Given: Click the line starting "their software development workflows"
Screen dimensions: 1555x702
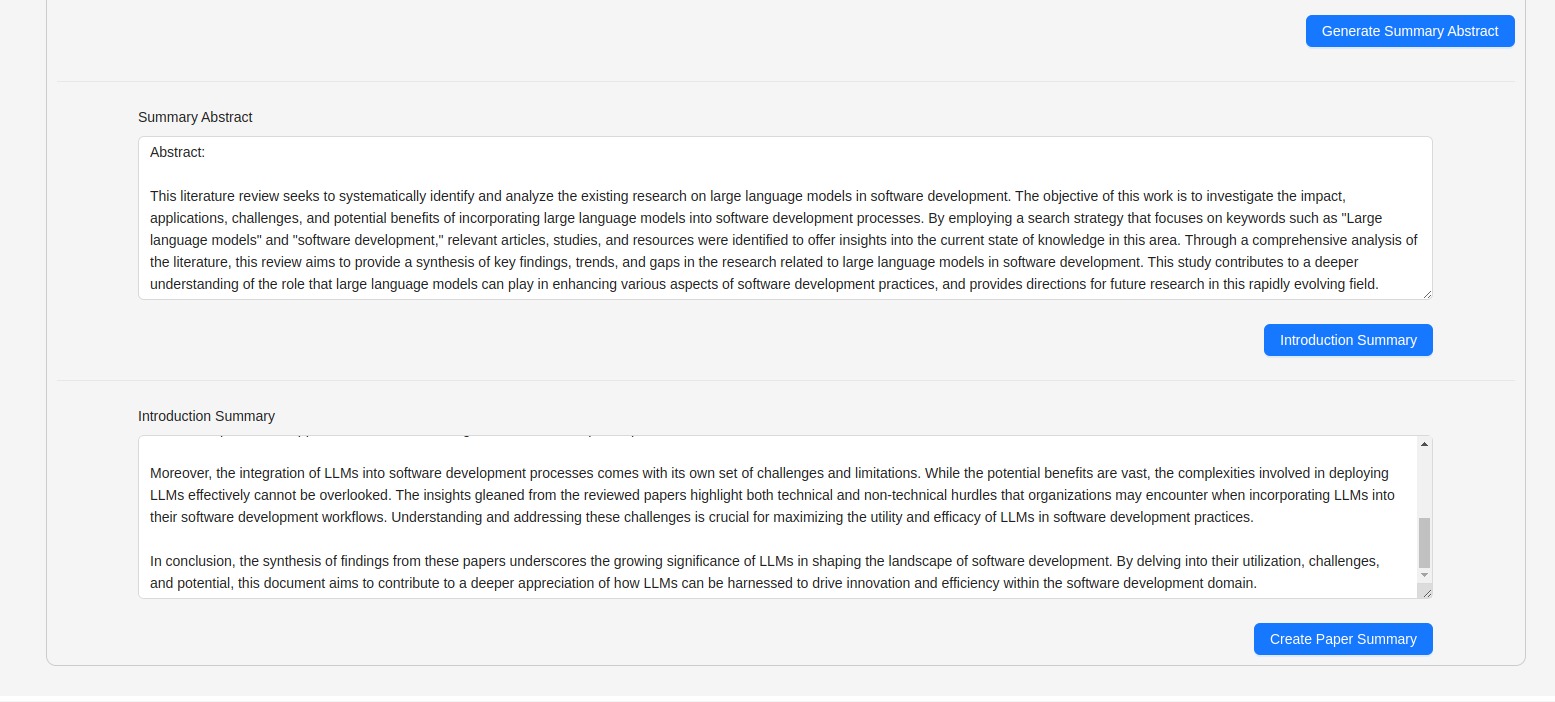Looking at the screenshot, I should [x=600, y=517].
